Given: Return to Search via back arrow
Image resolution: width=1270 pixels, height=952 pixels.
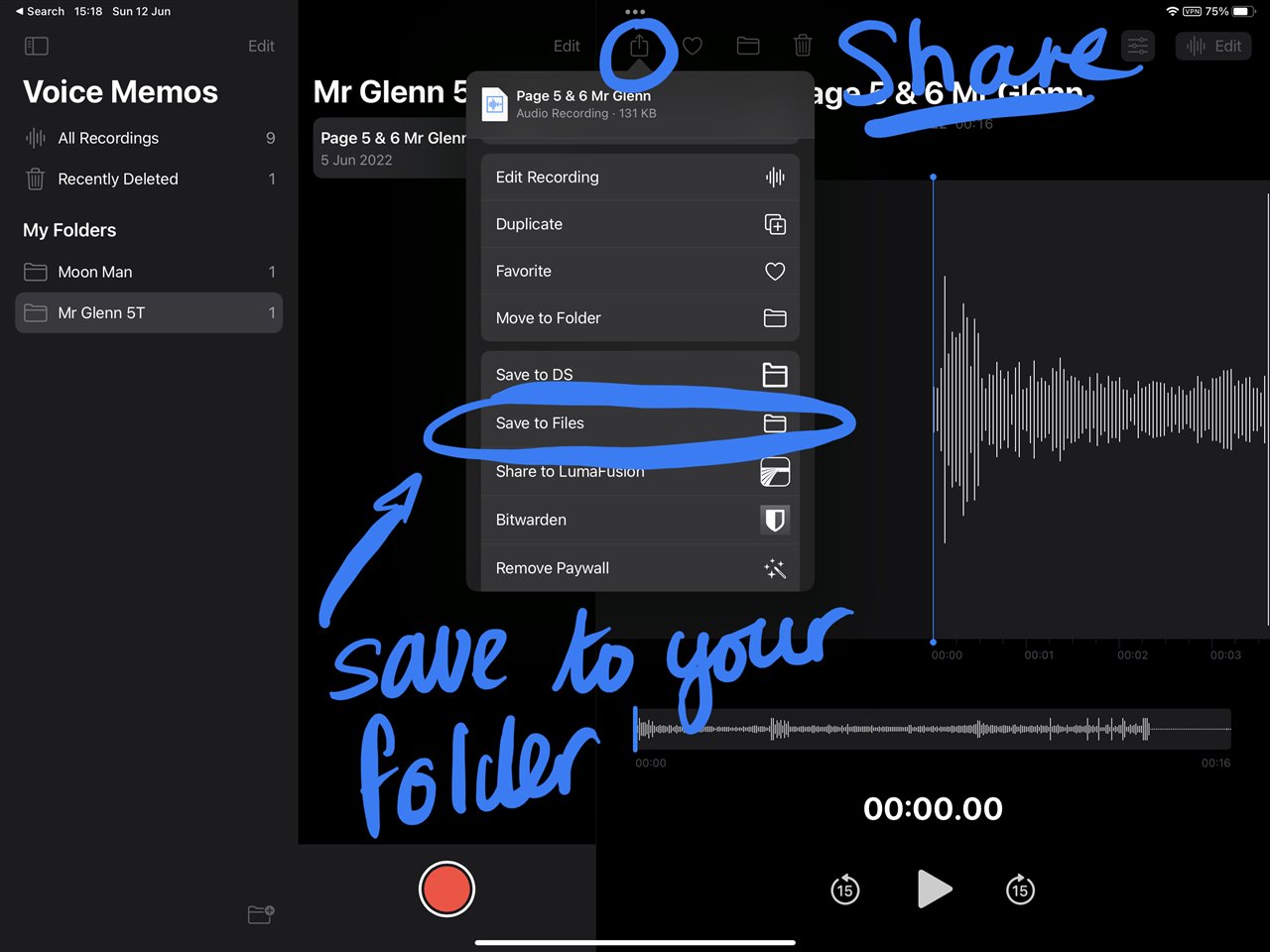Looking at the screenshot, I should tap(40, 11).
